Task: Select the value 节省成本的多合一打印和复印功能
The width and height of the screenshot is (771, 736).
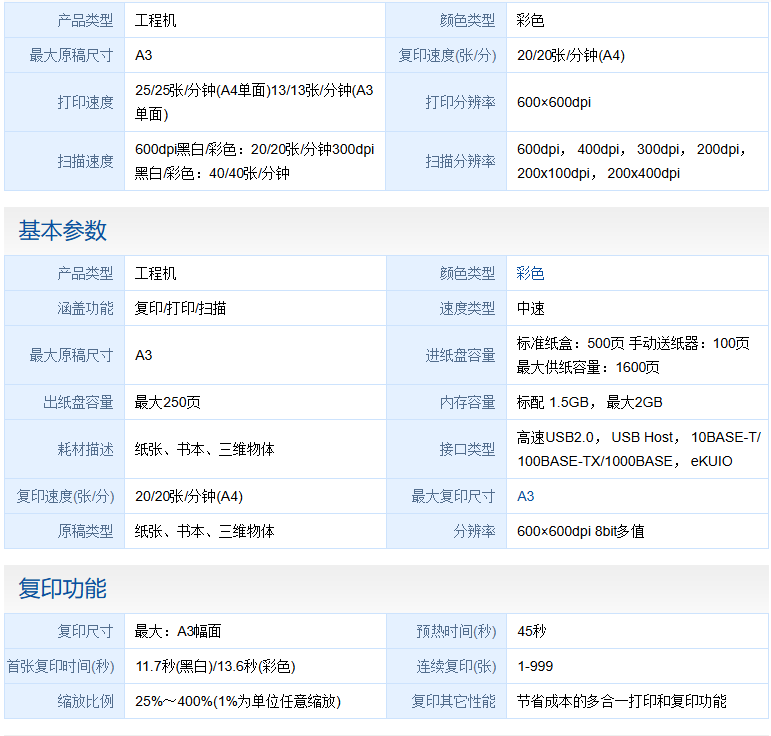Action: pyautogui.click(x=622, y=702)
